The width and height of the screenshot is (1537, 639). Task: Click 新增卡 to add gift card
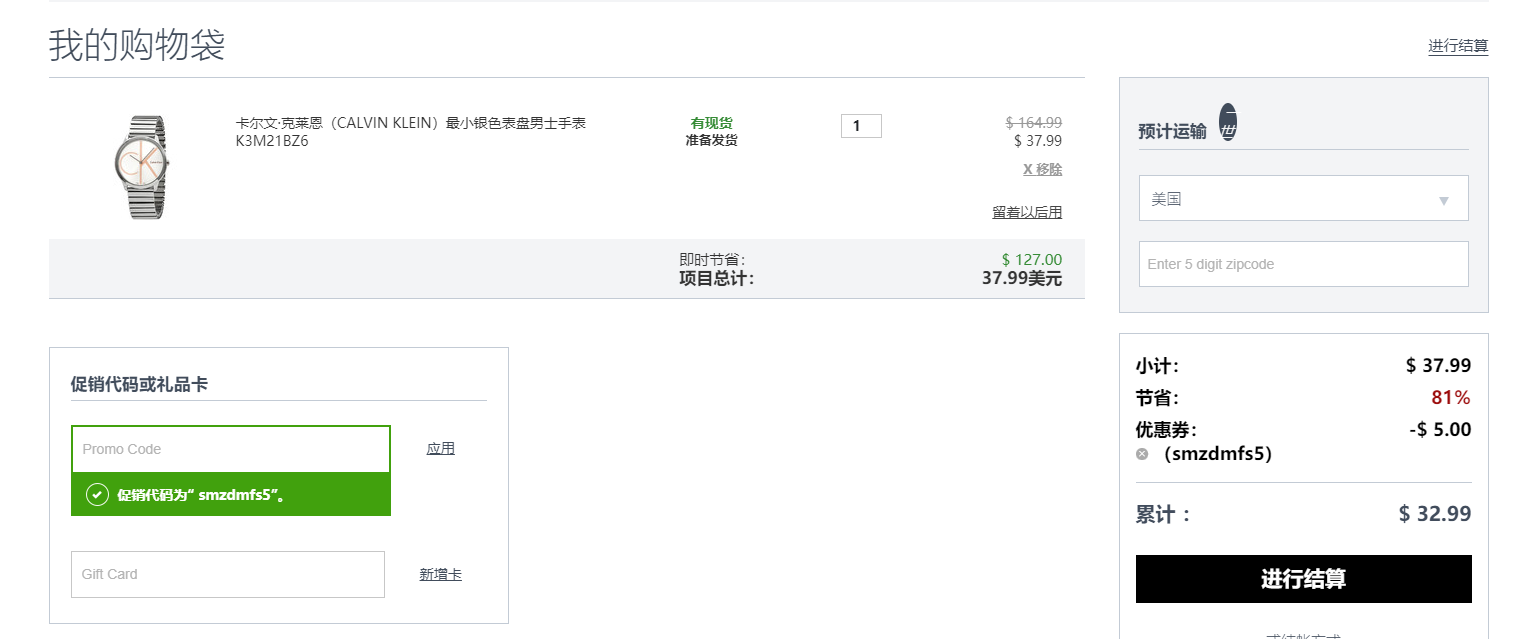point(440,574)
